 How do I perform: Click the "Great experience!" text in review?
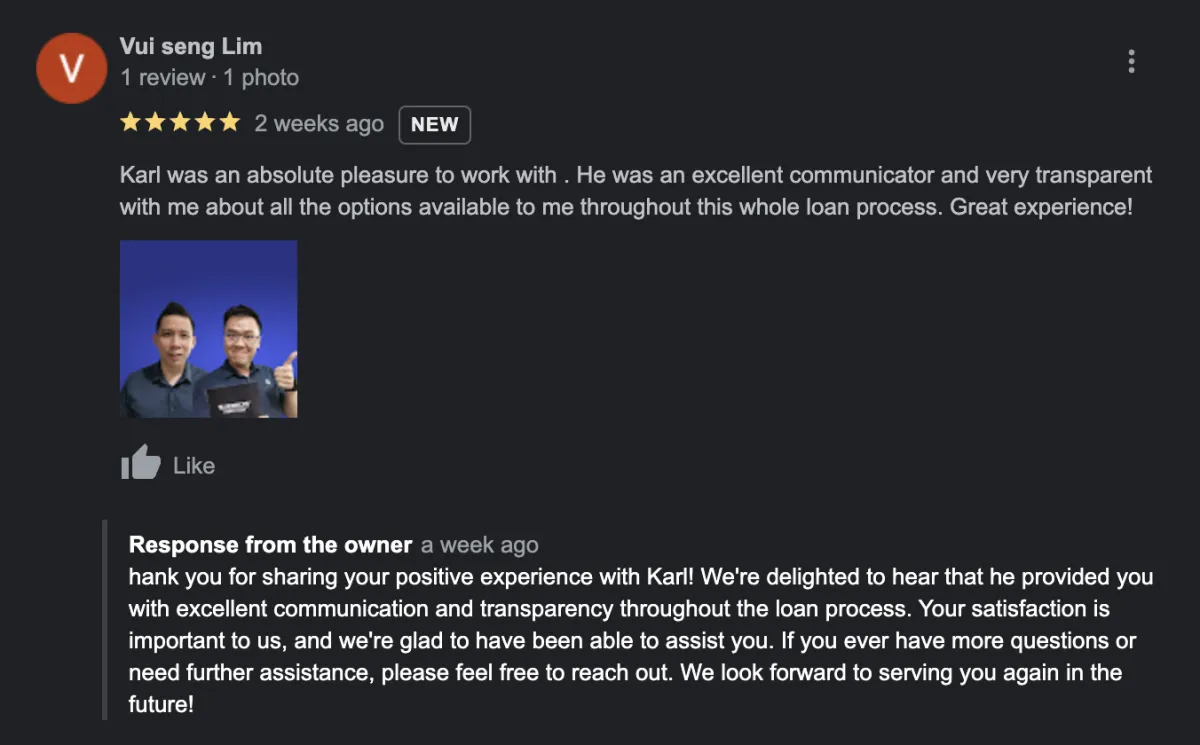1041,208
